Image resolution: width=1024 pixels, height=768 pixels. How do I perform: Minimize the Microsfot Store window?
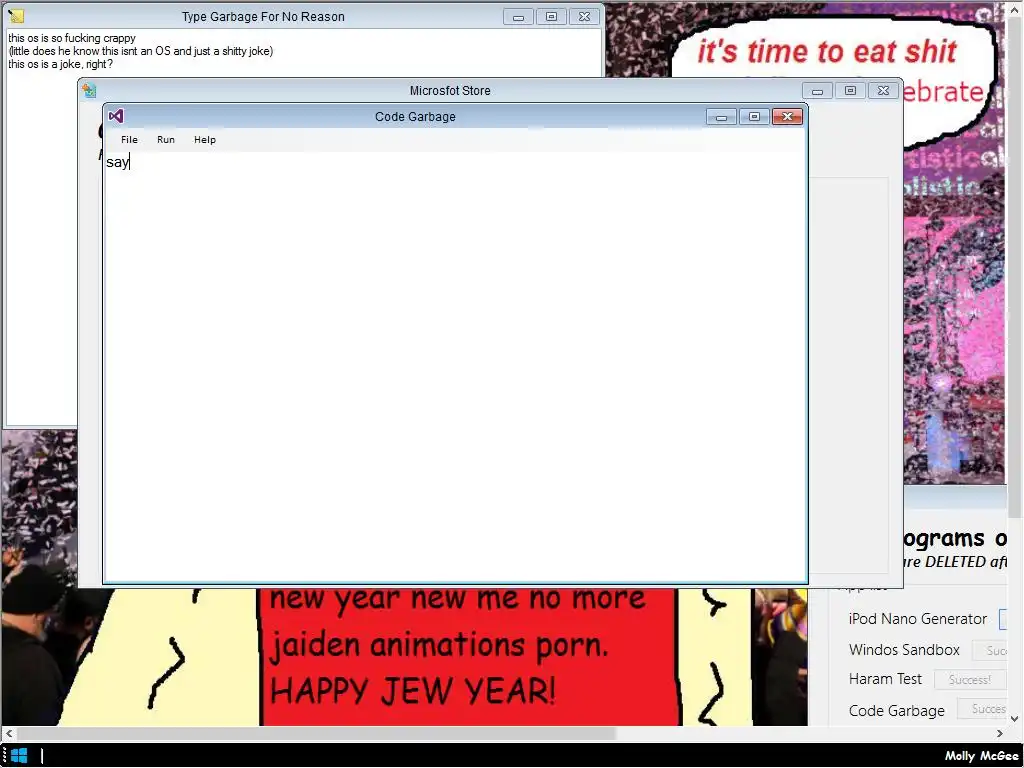[x=817, y=91]
